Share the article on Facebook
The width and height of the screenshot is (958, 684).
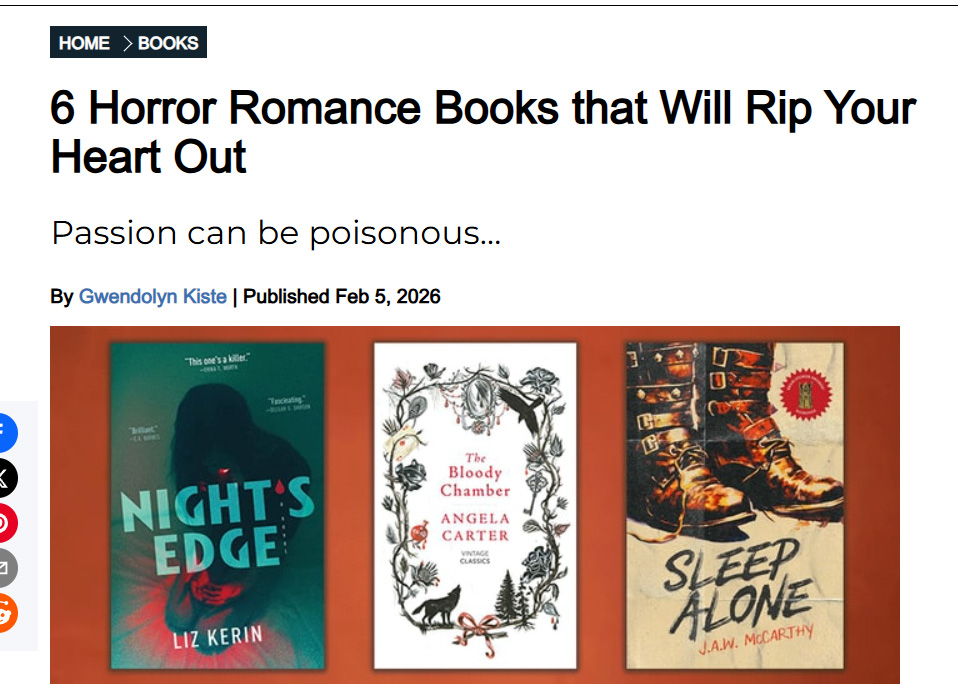6,432
